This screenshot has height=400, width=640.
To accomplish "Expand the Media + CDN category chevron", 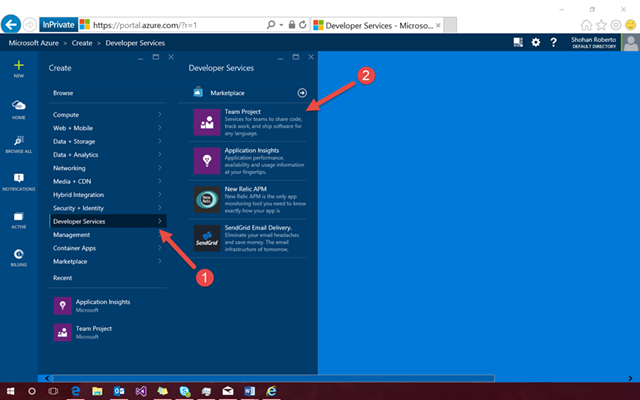I will click(160, 181).
